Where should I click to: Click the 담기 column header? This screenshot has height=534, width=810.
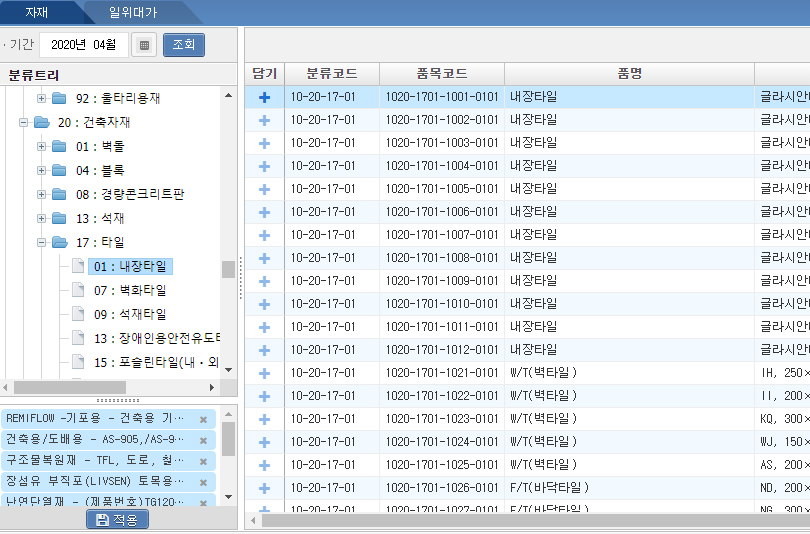264,74
